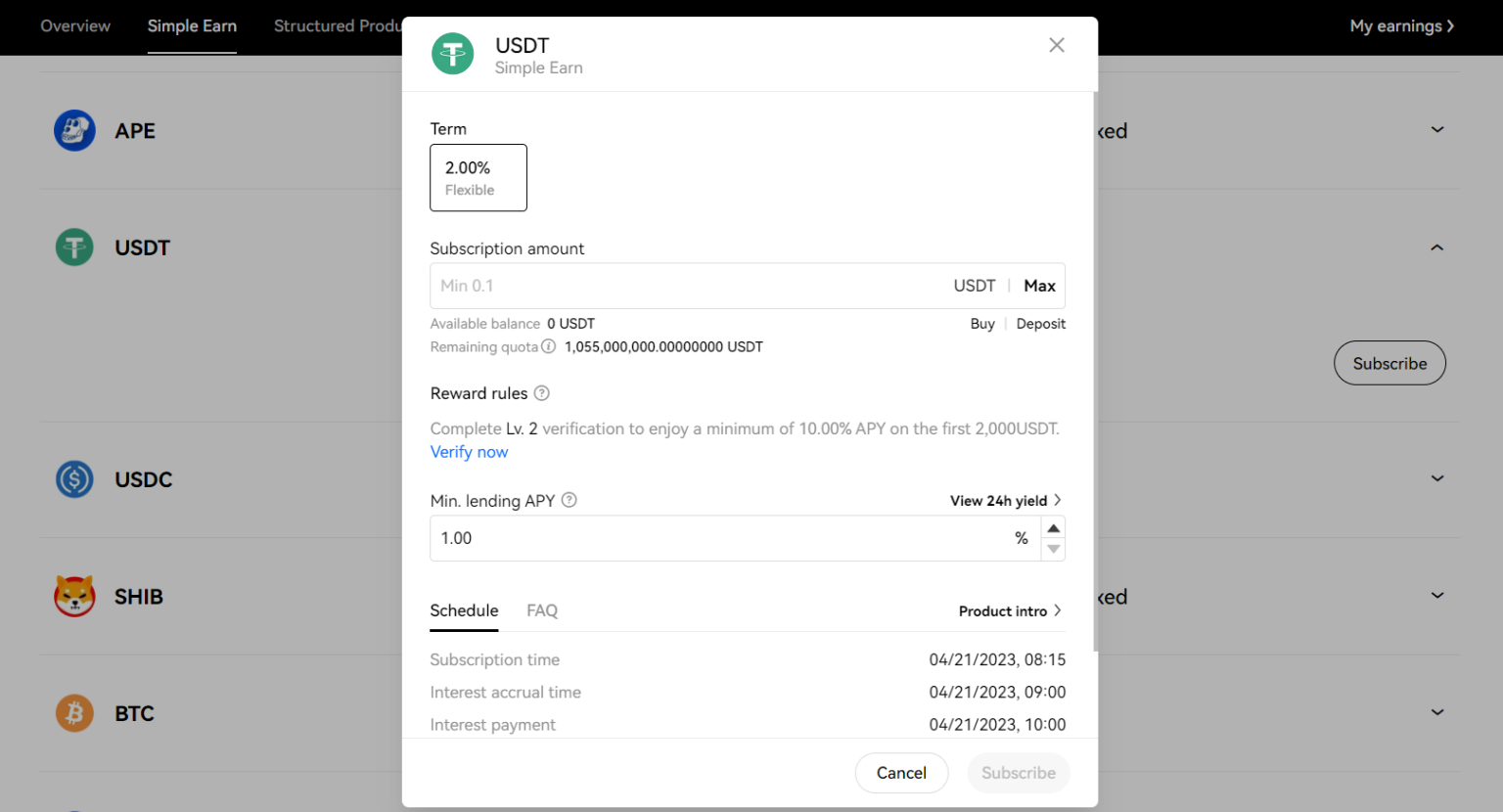Click the BTC coin icon
Viewport: 1503px width, 812px height.
74,713
